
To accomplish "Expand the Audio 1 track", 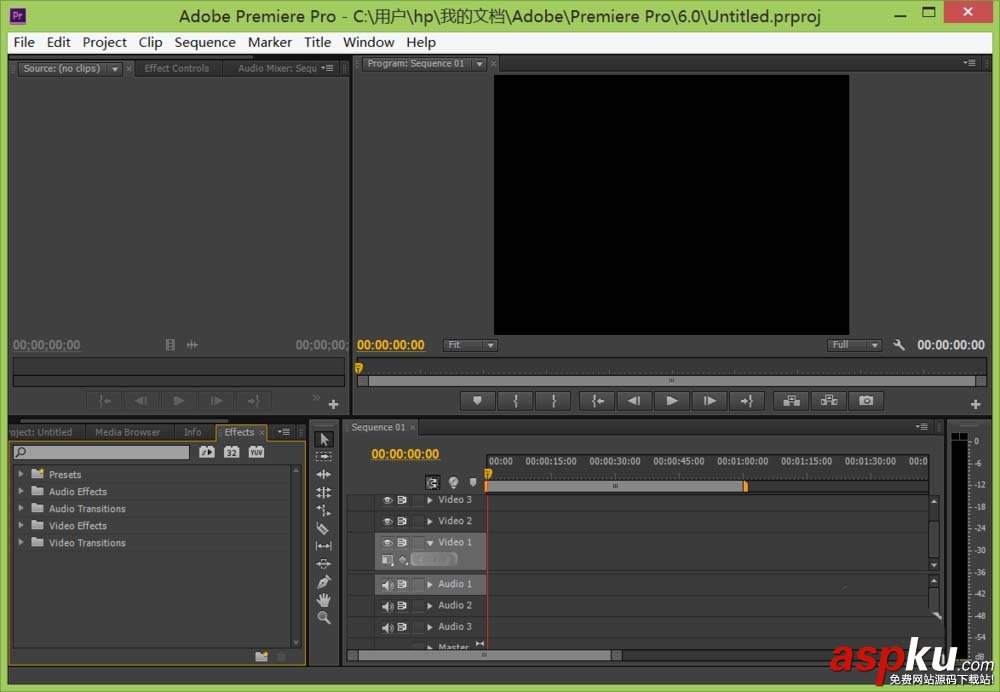I will click(430, 584).
